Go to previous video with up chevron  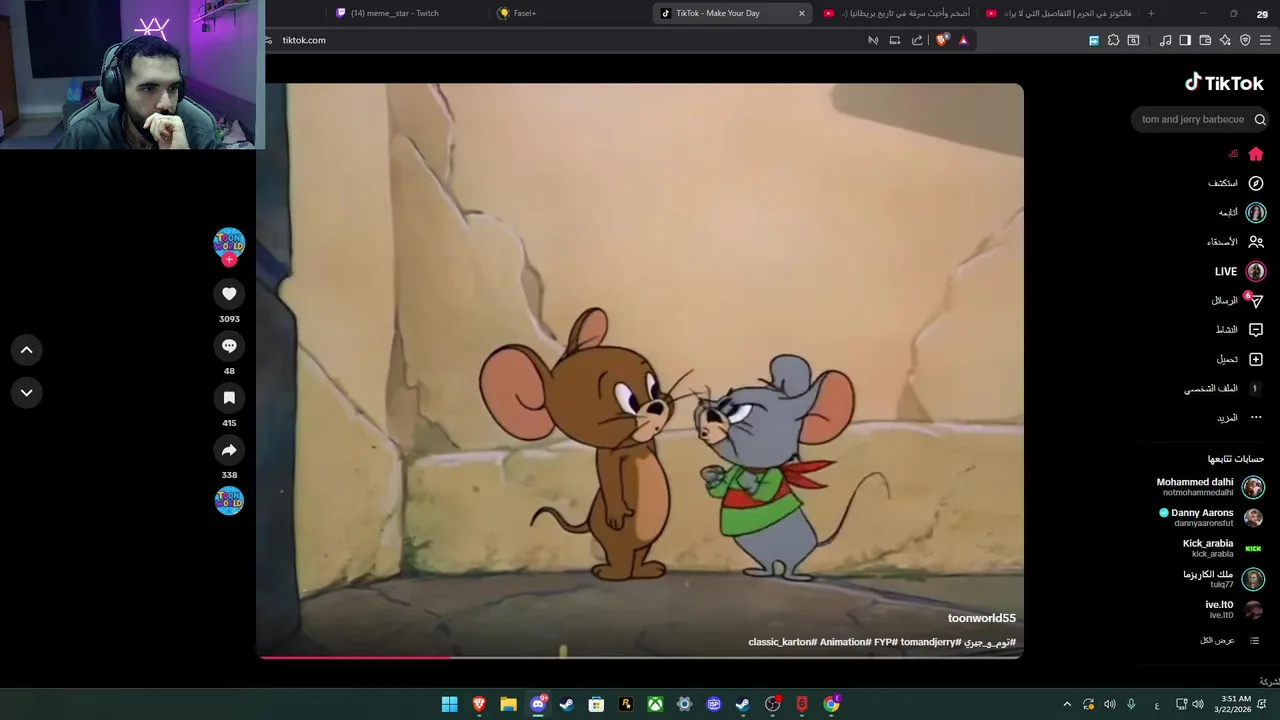pos(27,350)
